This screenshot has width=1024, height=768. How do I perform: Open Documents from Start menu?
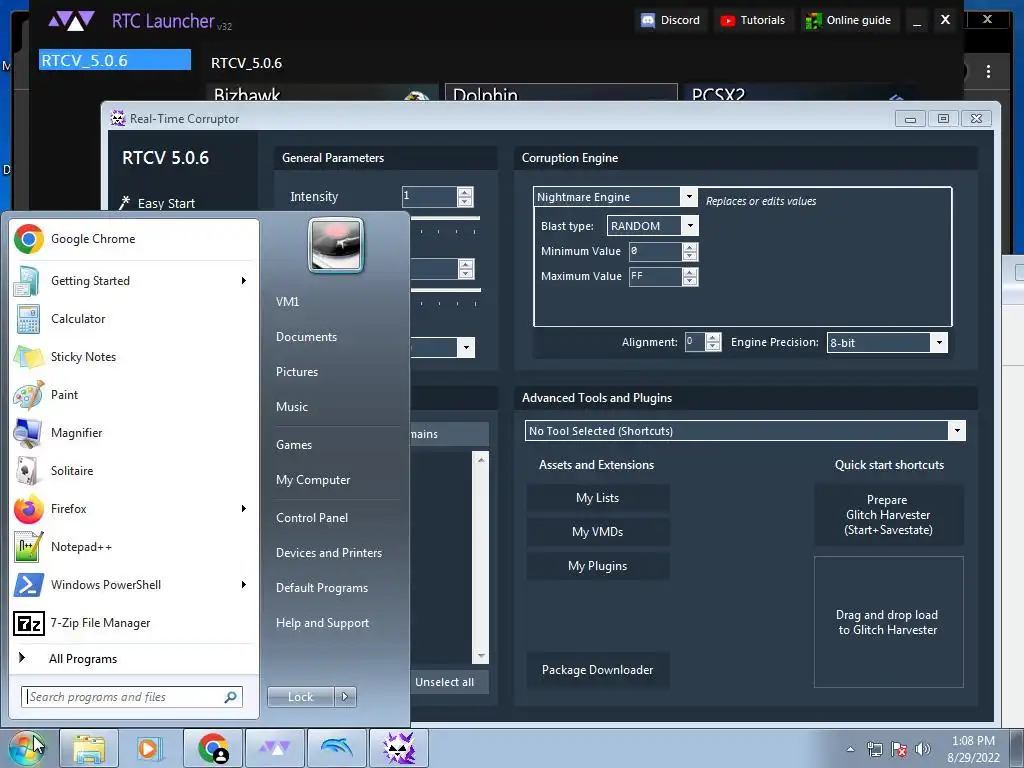[x=306, y=337]
